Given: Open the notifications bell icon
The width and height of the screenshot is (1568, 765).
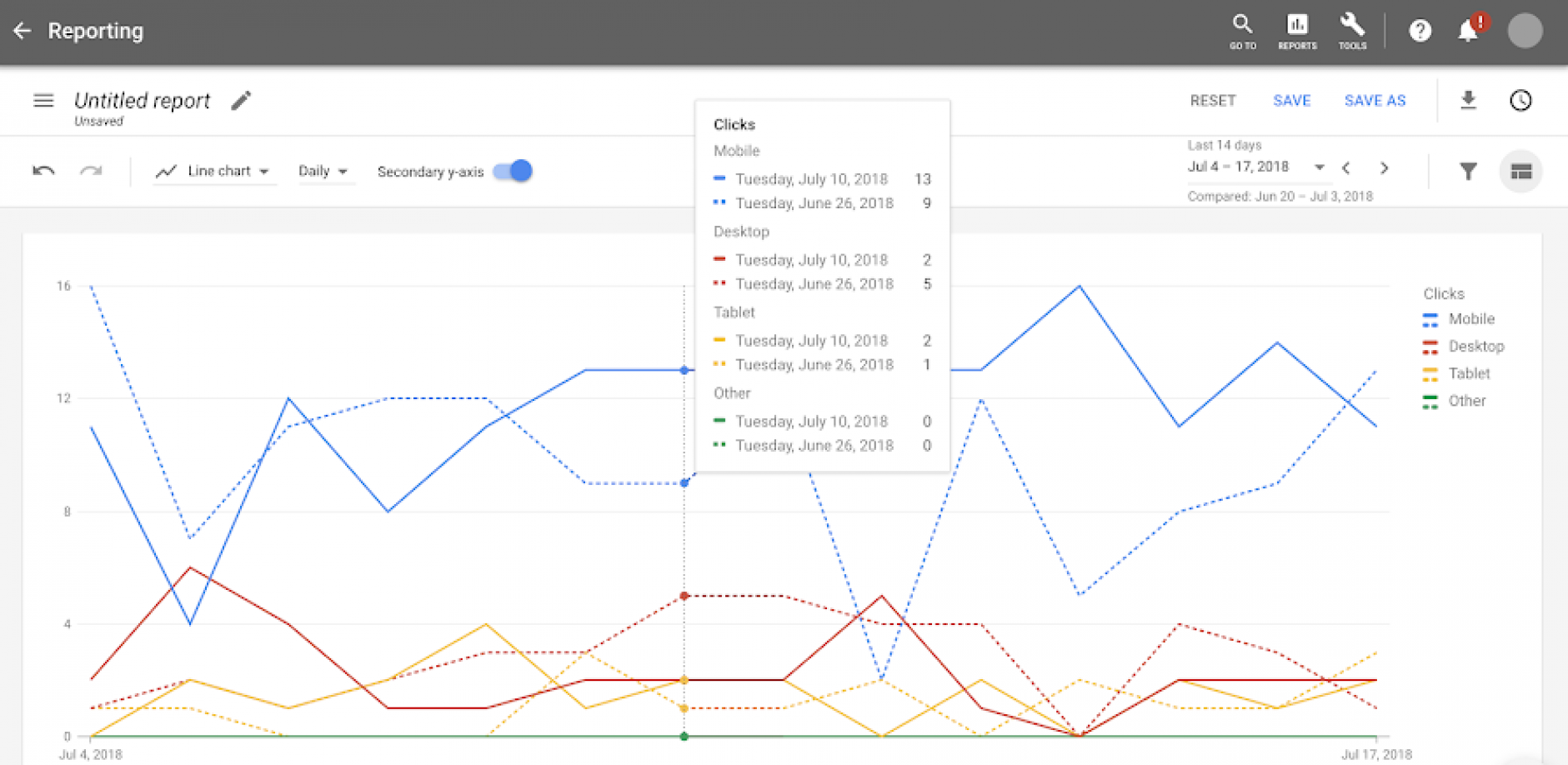Looking at the screenshot, I should 1468,31.
